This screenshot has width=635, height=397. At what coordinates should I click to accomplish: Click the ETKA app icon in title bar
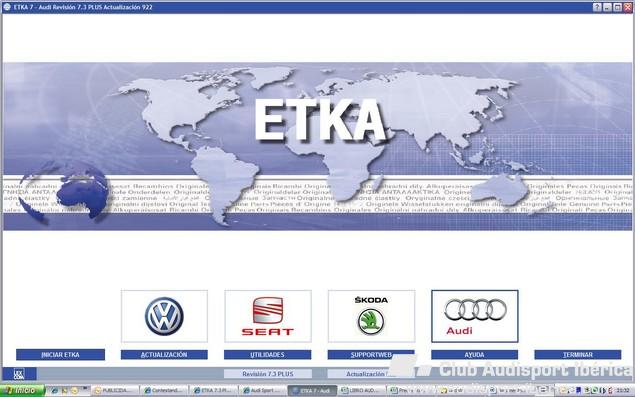[x=6, y=7]
